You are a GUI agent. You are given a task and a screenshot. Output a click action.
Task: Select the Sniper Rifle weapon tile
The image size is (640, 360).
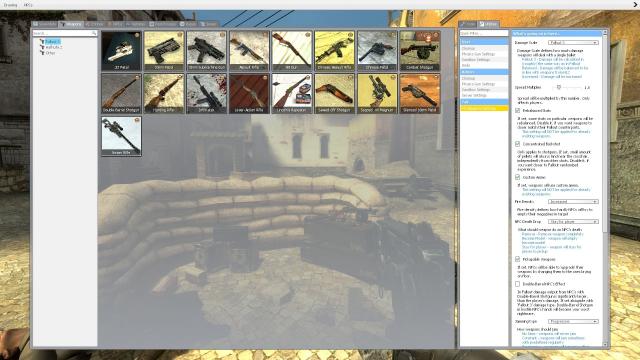click(x=121, y=136)
